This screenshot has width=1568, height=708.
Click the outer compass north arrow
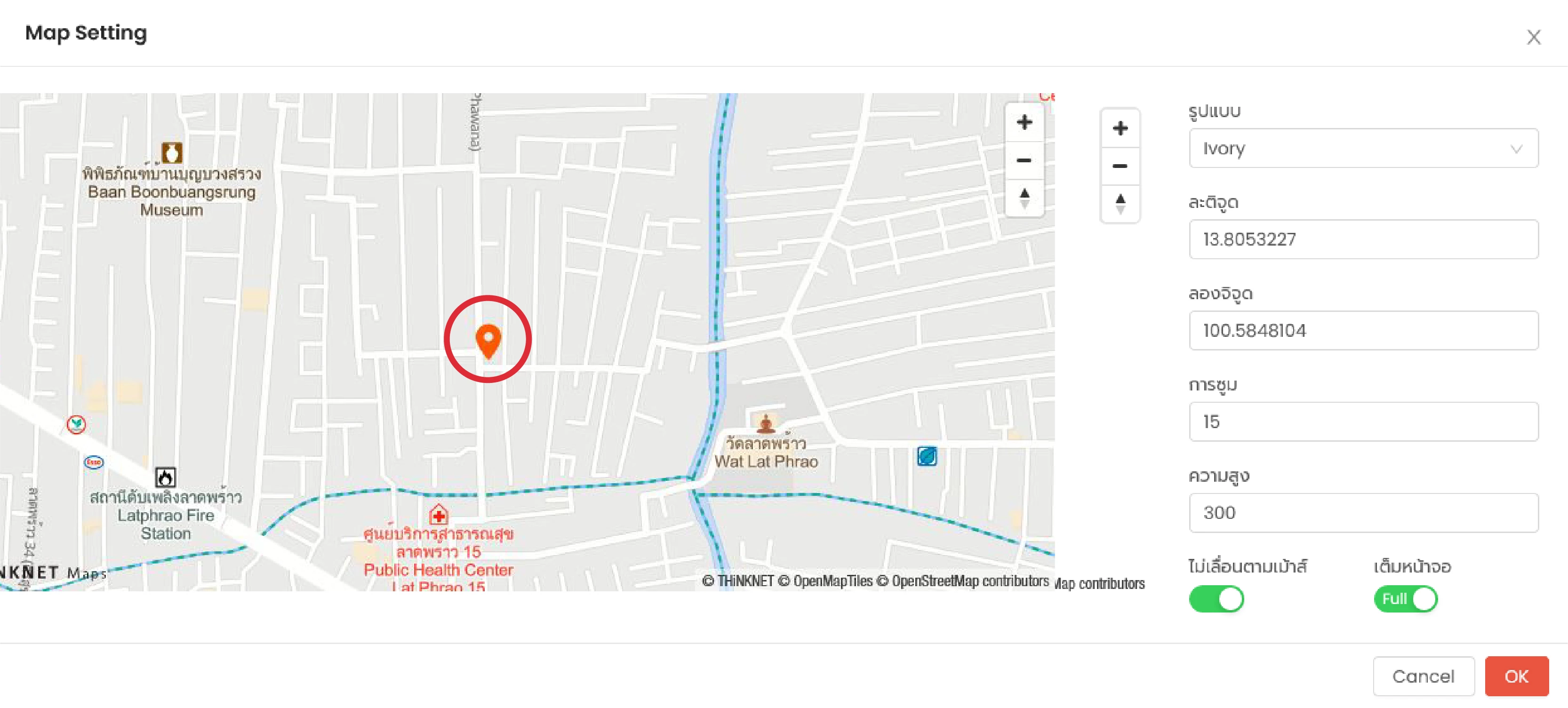[1120, 204]
